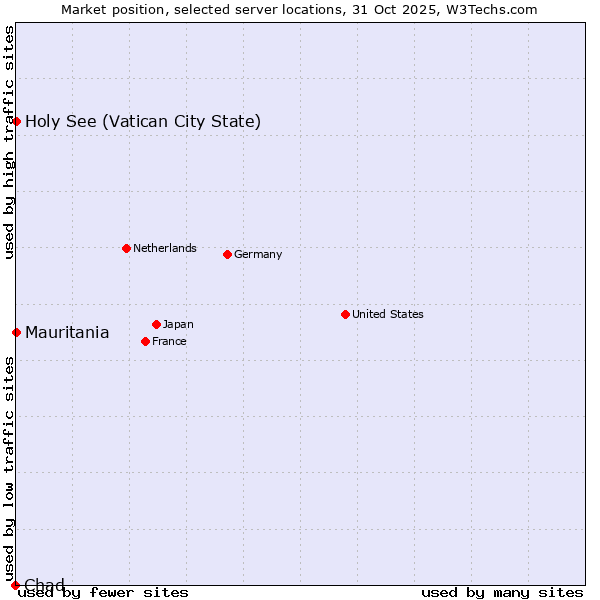The image size is (600, 600).
Task: Select the Mauritania red data point
Action: [x=17, y=332]
